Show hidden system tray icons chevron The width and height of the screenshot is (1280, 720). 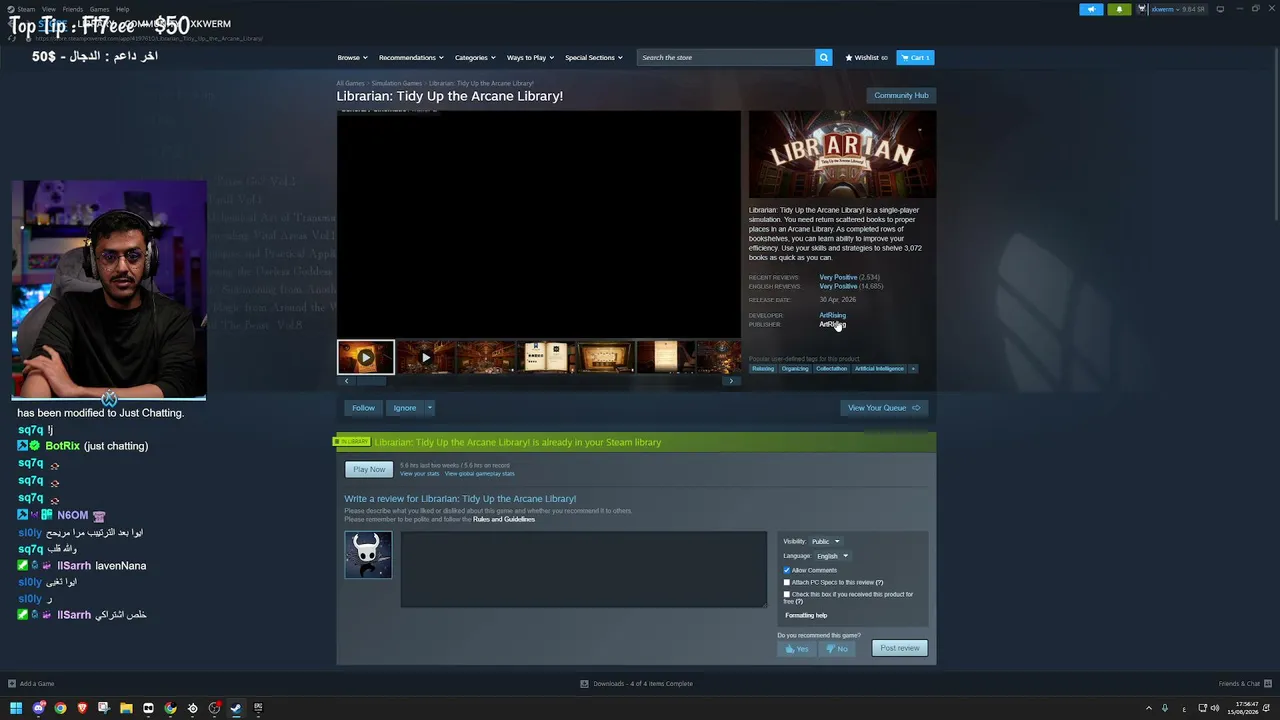pyautogui.click(x=1148, y=708)
